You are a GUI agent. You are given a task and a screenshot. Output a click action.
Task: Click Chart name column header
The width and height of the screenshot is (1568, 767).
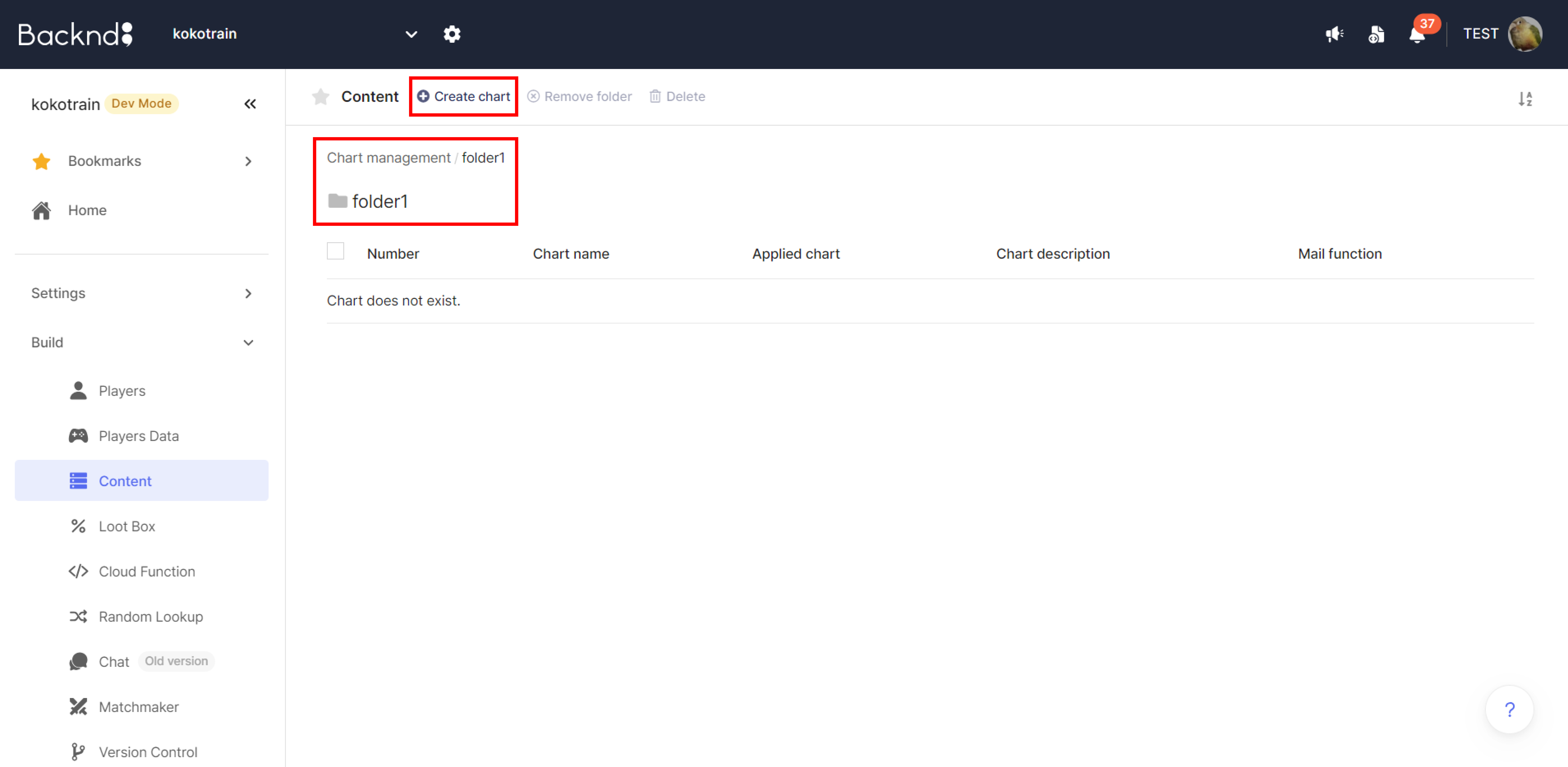click(x=571, y=254)
